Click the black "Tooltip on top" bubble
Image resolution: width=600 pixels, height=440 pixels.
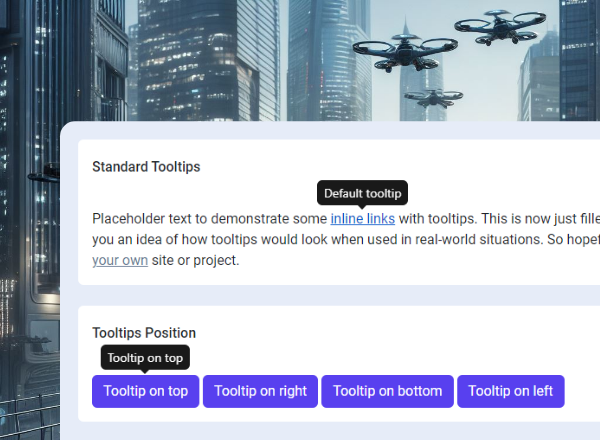[145, 357]
